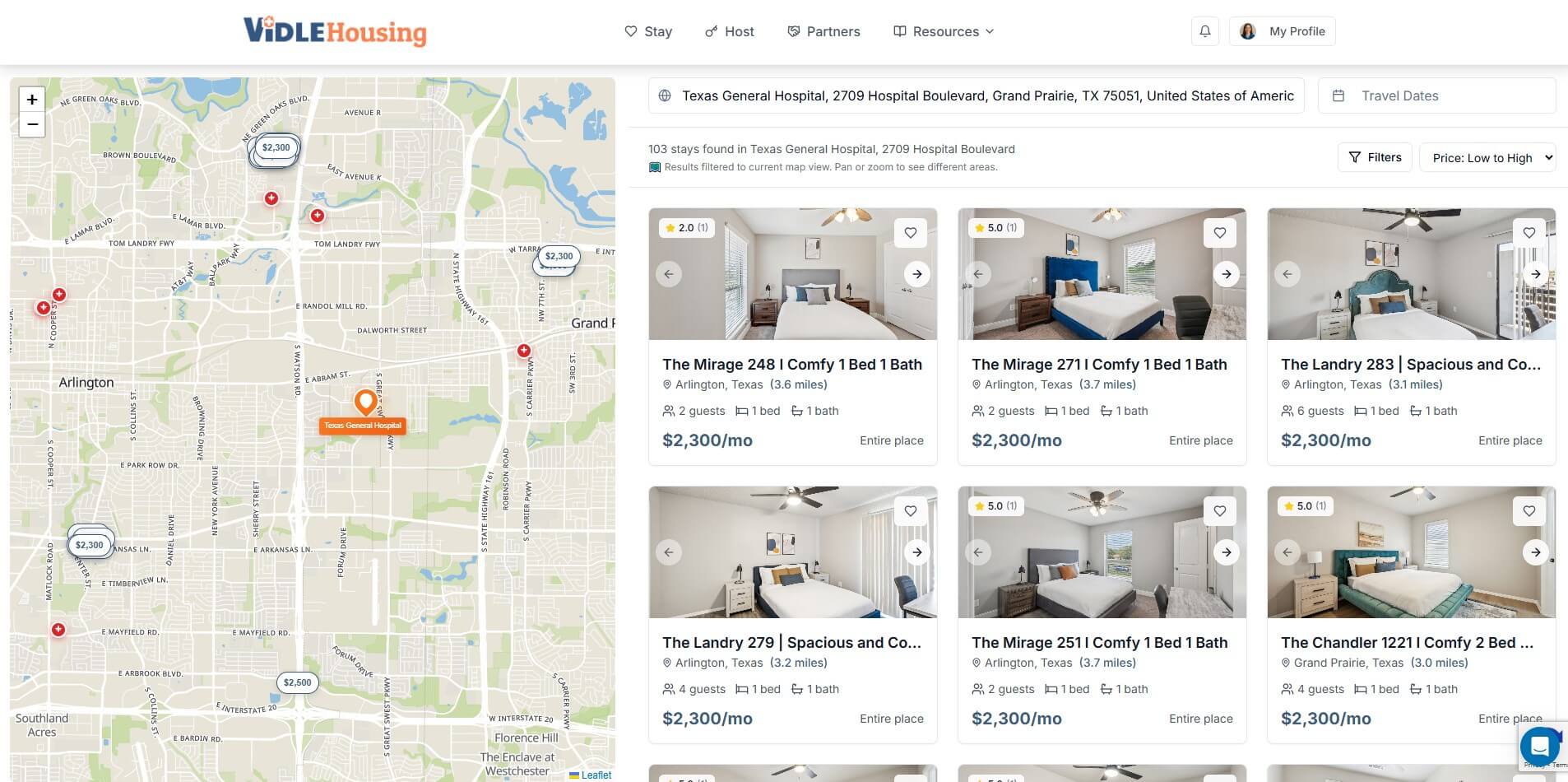Viewport: 1568px width, 782px height.
Task: Open the Filters button
Action: tap(1375, 157)
